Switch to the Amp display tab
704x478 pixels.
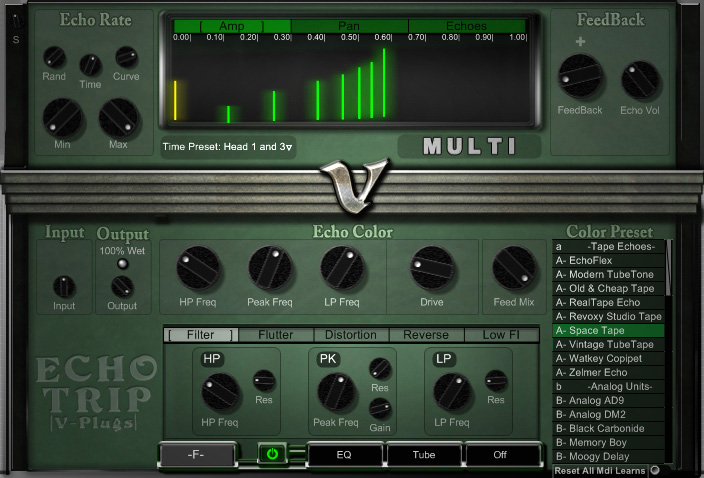[x=232, y=26]
